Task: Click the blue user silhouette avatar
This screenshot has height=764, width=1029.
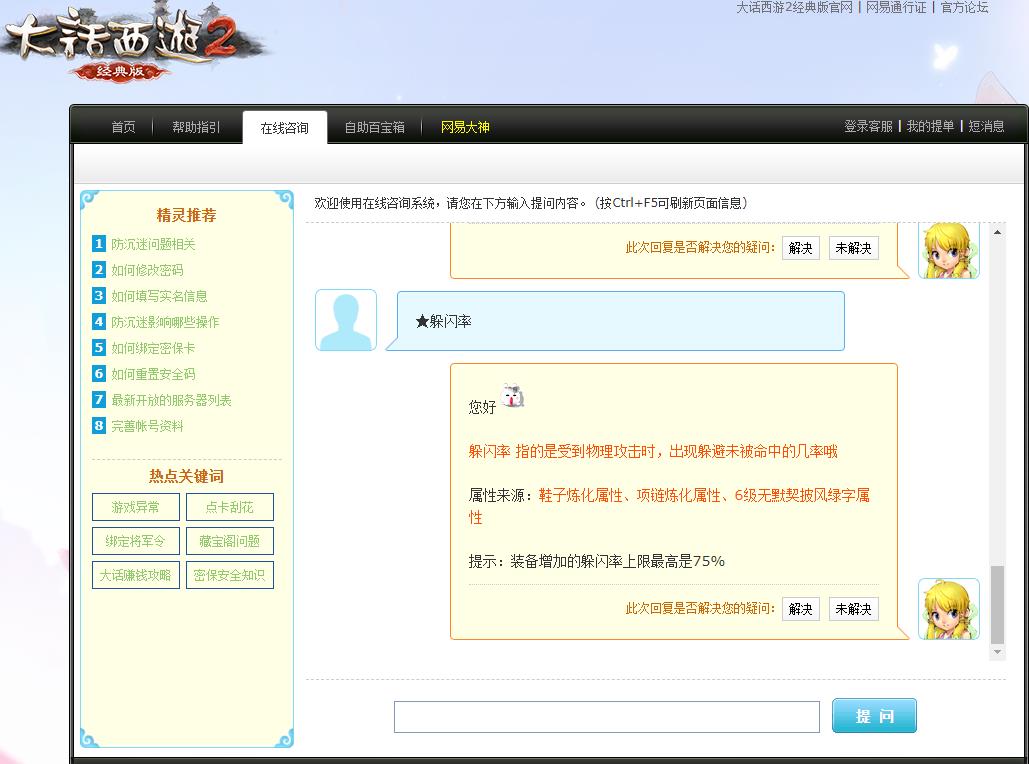Action: point(346,320)
